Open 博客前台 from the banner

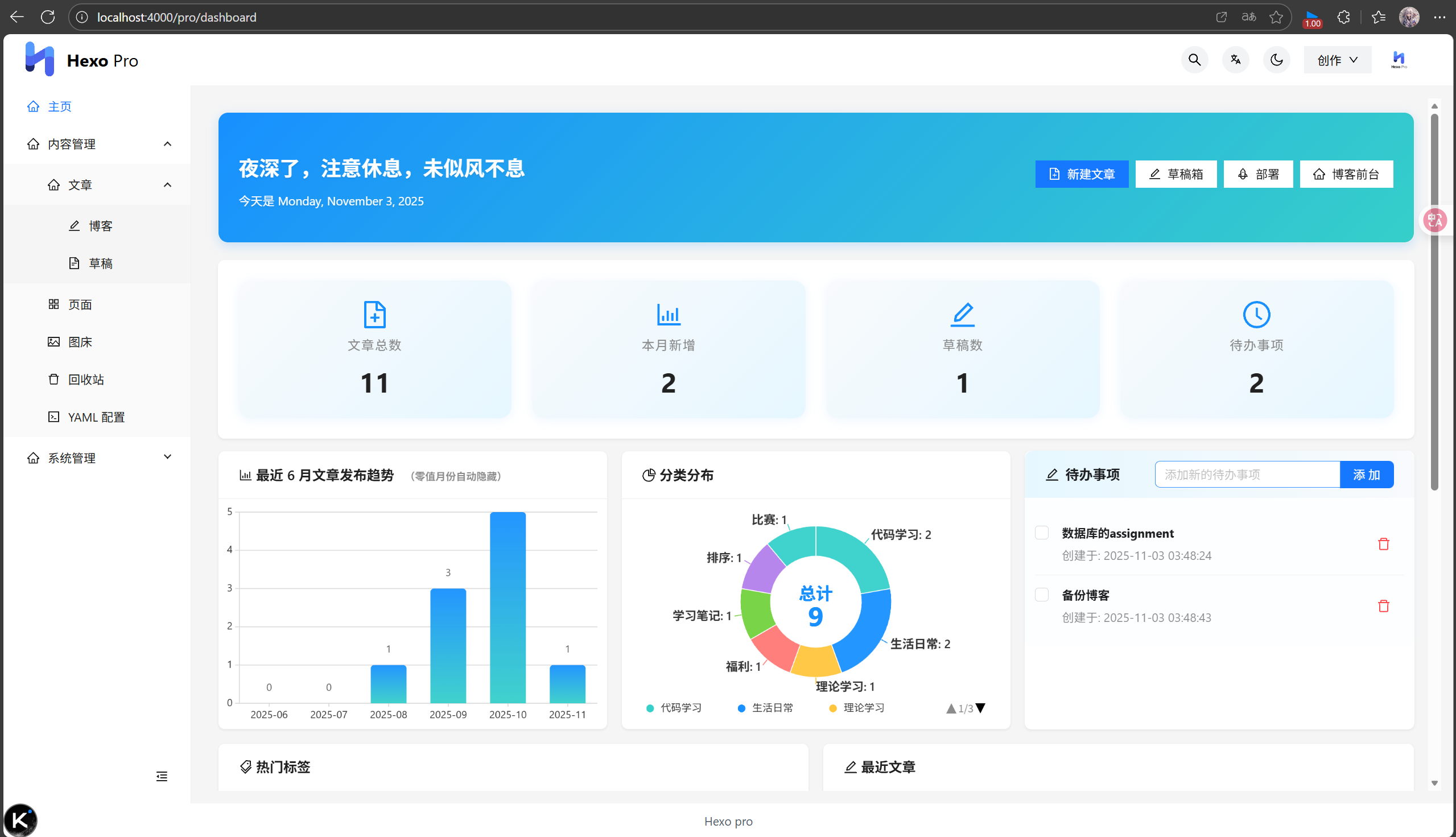[x=1346, y=174]
